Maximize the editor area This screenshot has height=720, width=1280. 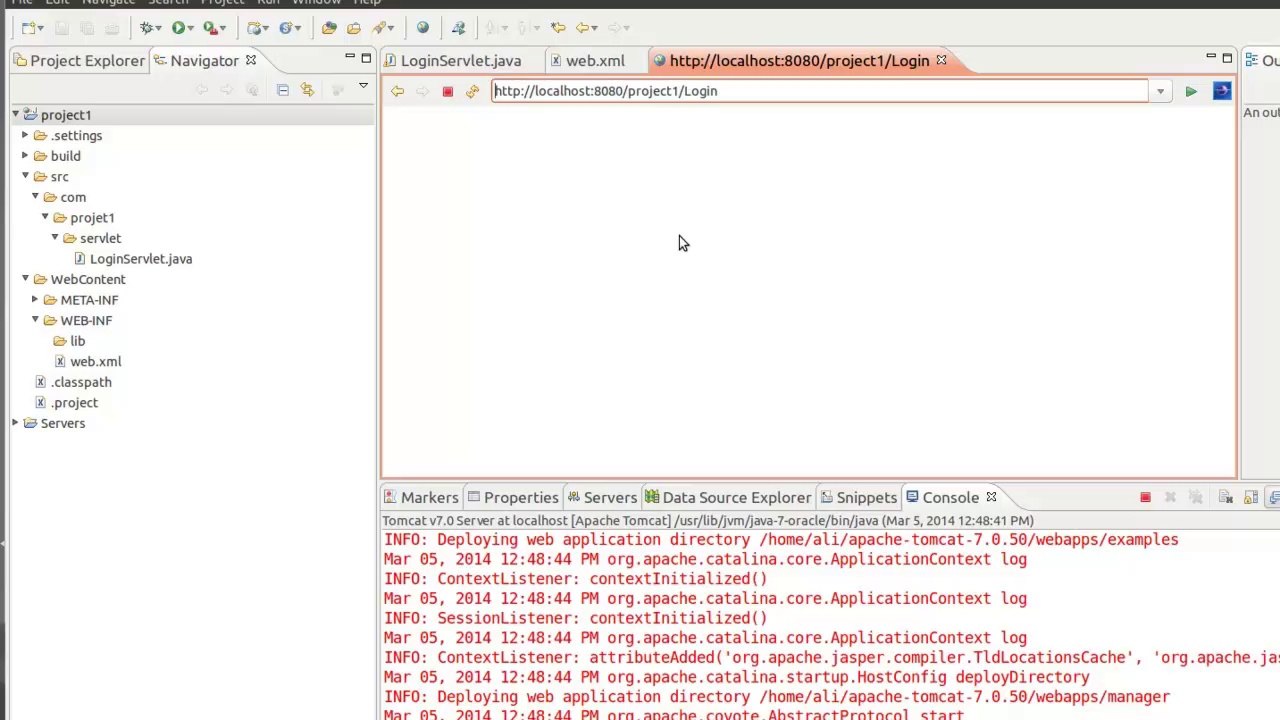(1228, 58)
